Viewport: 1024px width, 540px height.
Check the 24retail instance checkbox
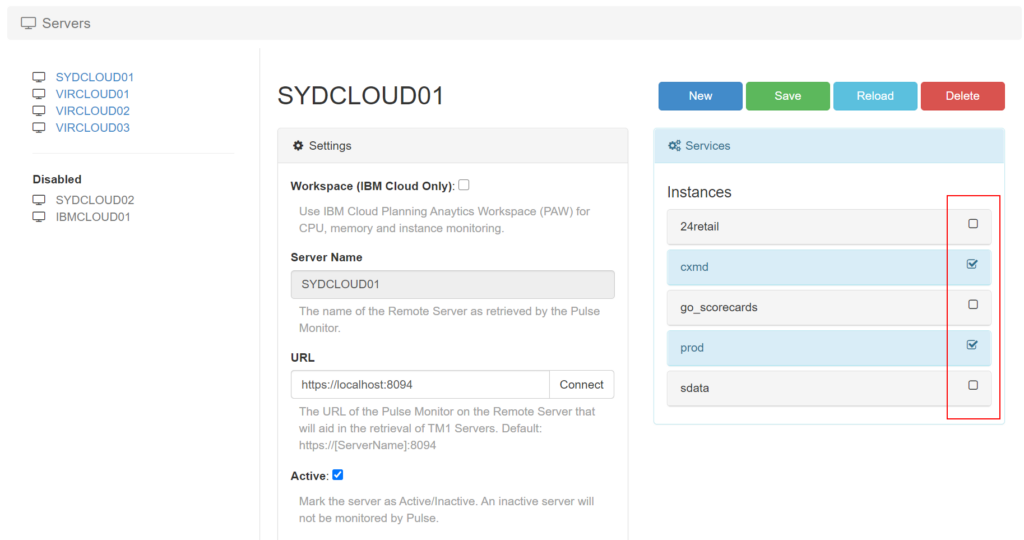pyautogui.click(x=972, y=224)
